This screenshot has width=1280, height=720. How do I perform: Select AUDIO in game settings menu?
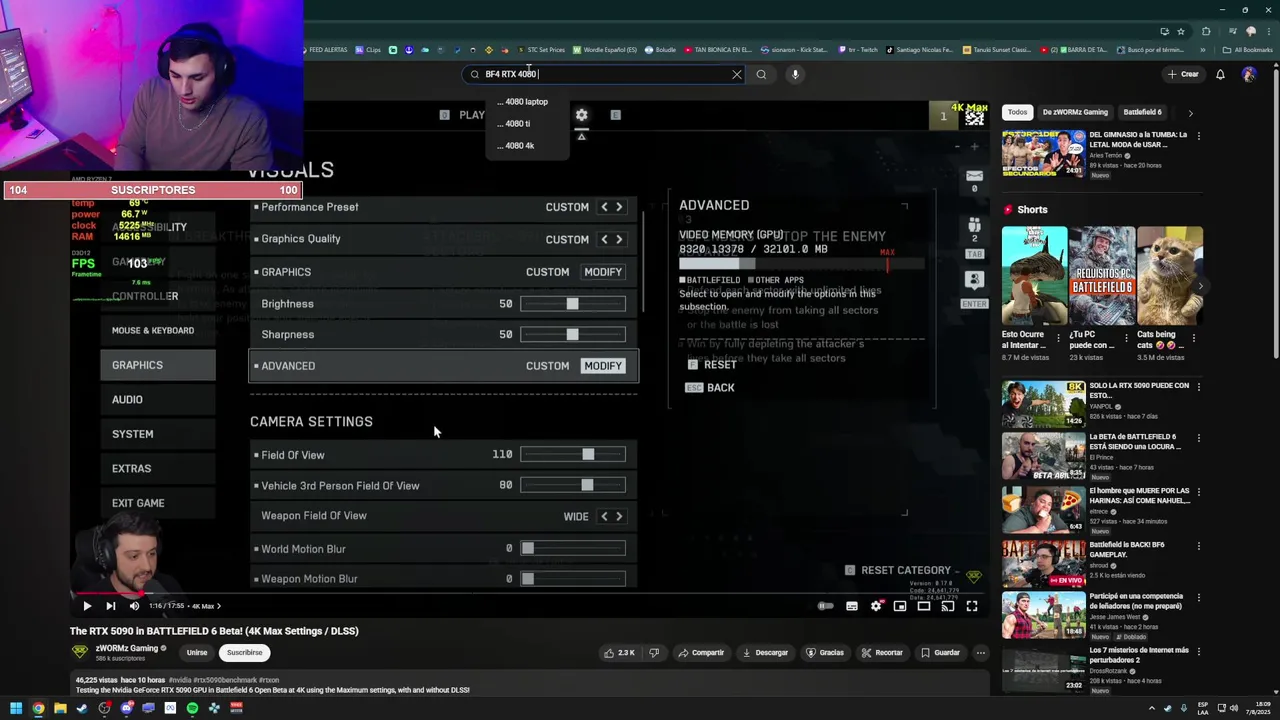(x=158, y=400)
